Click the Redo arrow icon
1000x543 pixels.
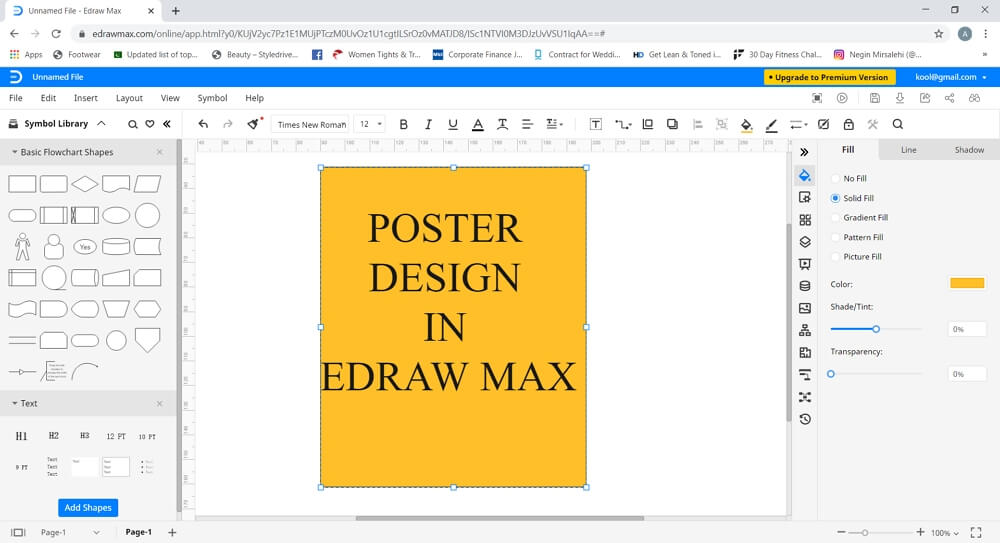(x=228, y=124)
